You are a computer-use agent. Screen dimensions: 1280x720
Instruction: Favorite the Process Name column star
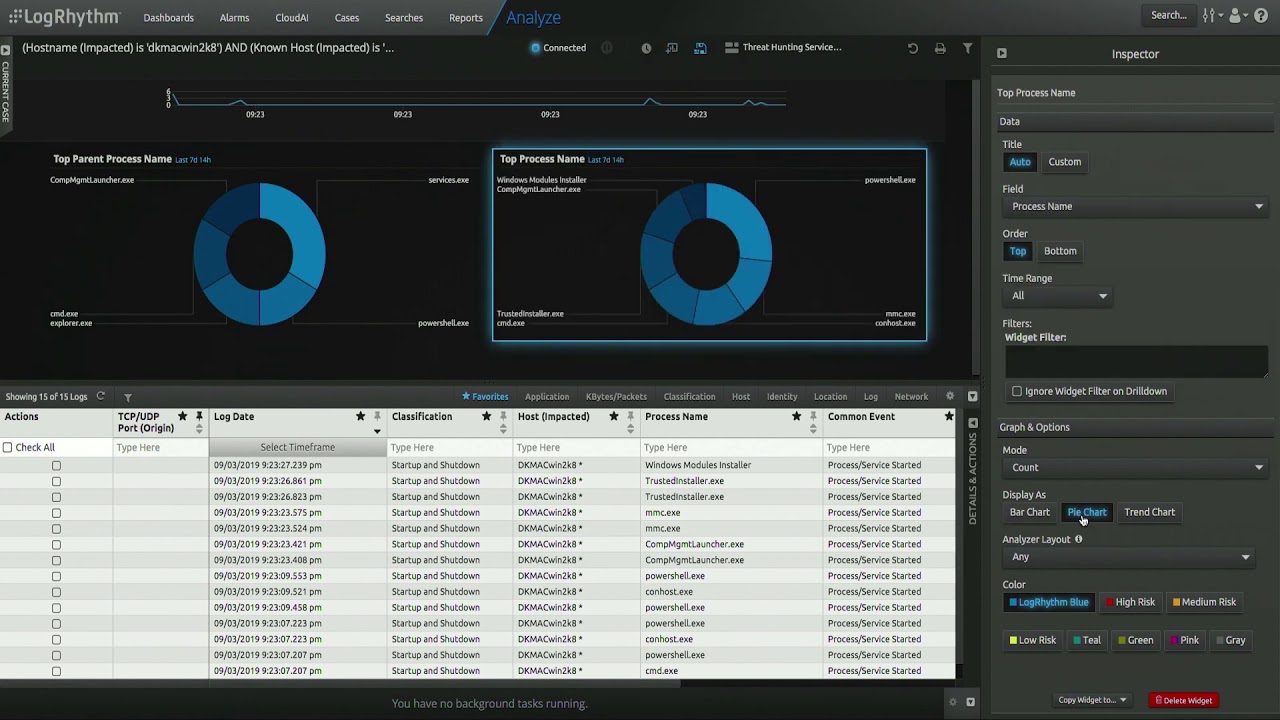point(796,416)
